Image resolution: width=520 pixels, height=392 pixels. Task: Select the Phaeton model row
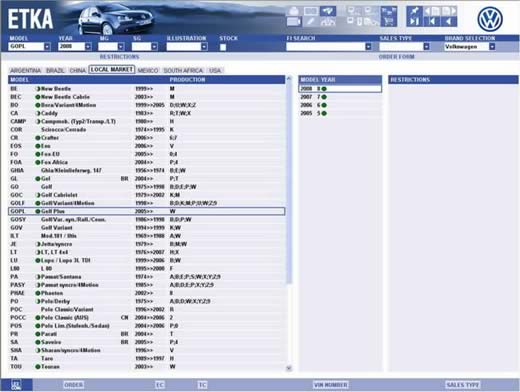pyautogui.click(x=147, y=293)
